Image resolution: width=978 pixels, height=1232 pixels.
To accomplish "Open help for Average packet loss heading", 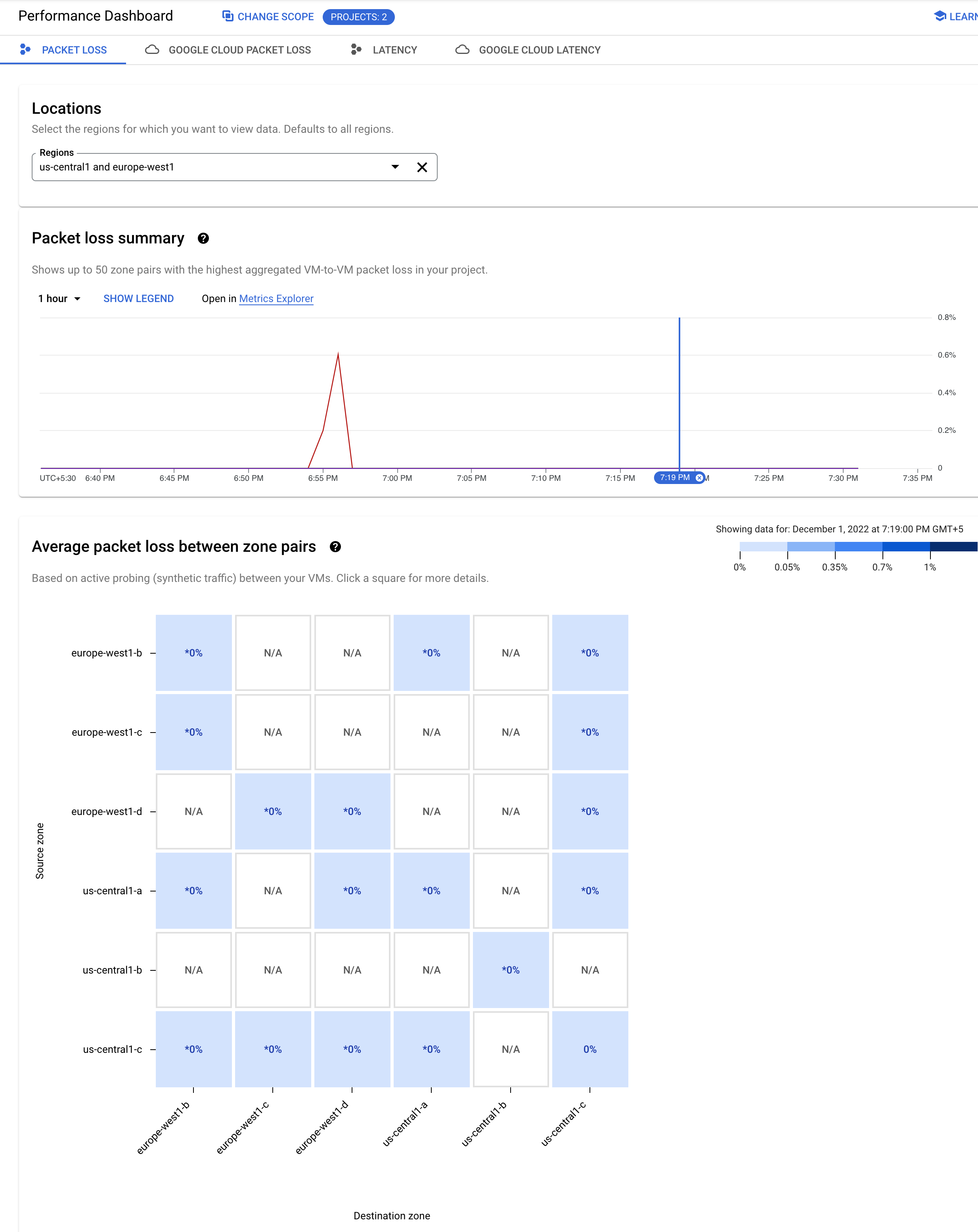I will 335,547.
